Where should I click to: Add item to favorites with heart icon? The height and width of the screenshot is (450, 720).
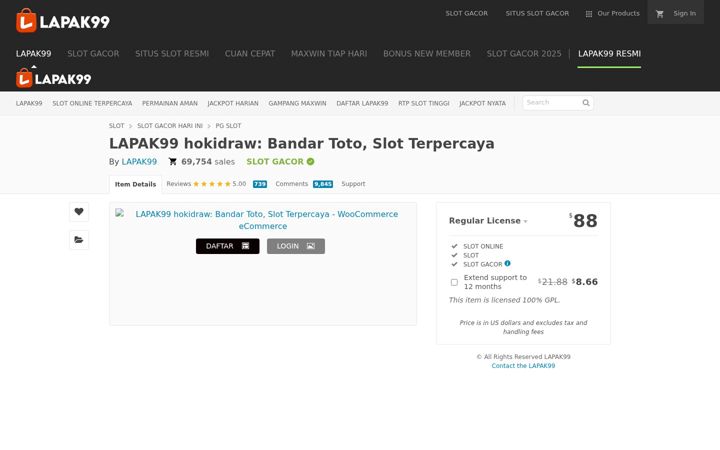[x=79, y=212]
